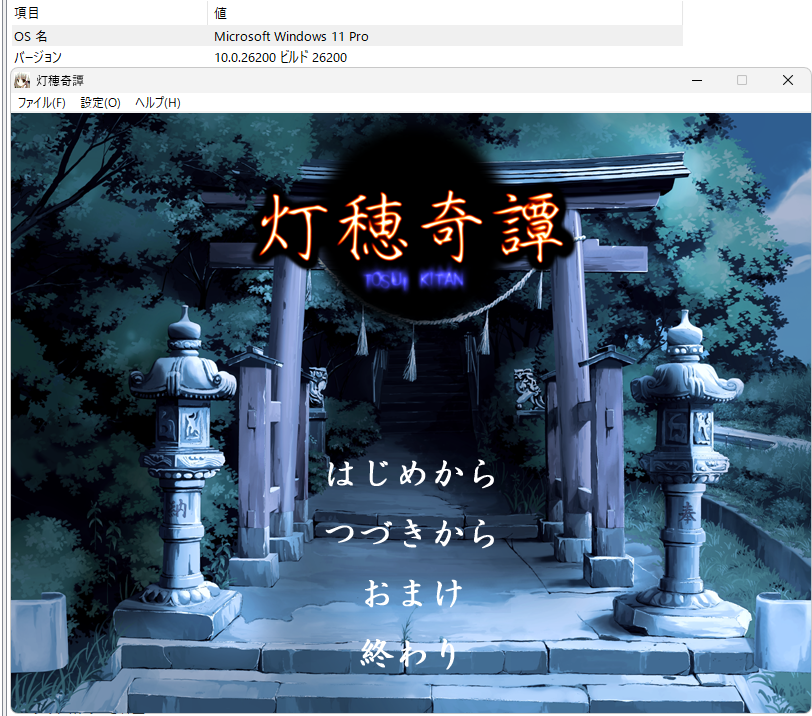The height and width of the screenshot is (716, 812).
Task: Open the 設定(O) menu
Action: (100, 103)
